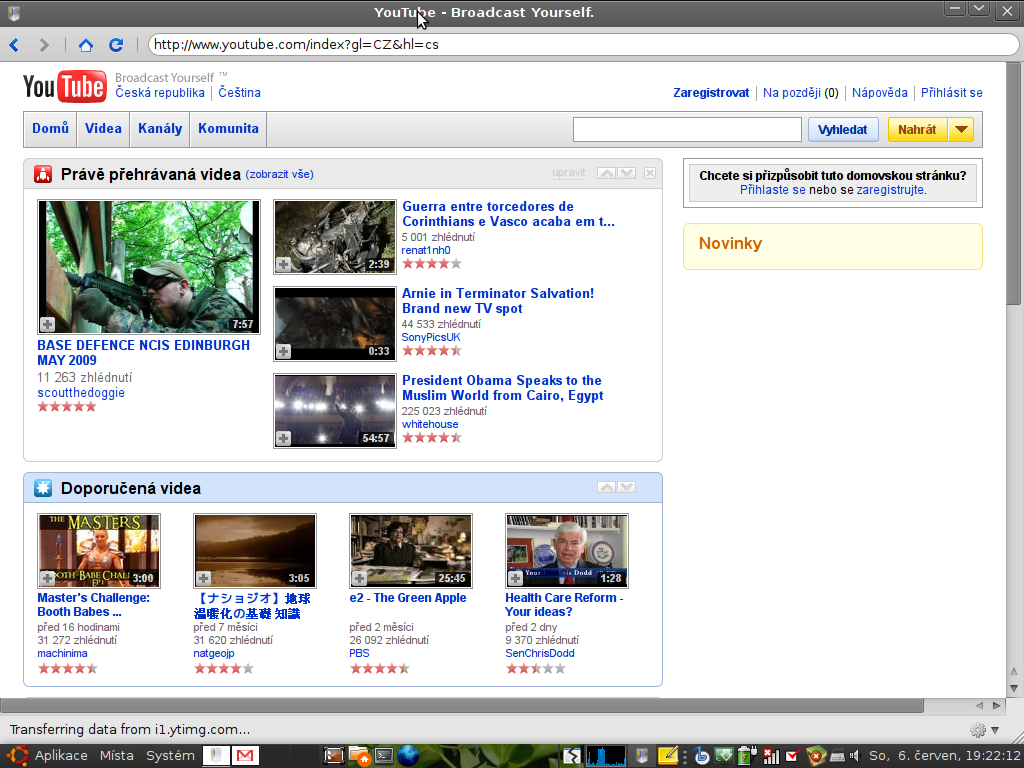Image resolution: width=1024 pixels, height=768 pixels.
Task: Play the Japanese natgeojp video thumbnail
Action: tap(255, 551)
